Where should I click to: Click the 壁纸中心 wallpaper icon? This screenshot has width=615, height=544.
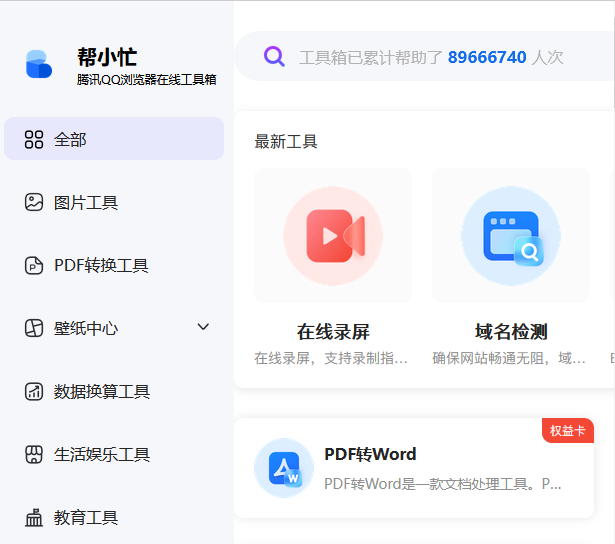tap(34, 328)
